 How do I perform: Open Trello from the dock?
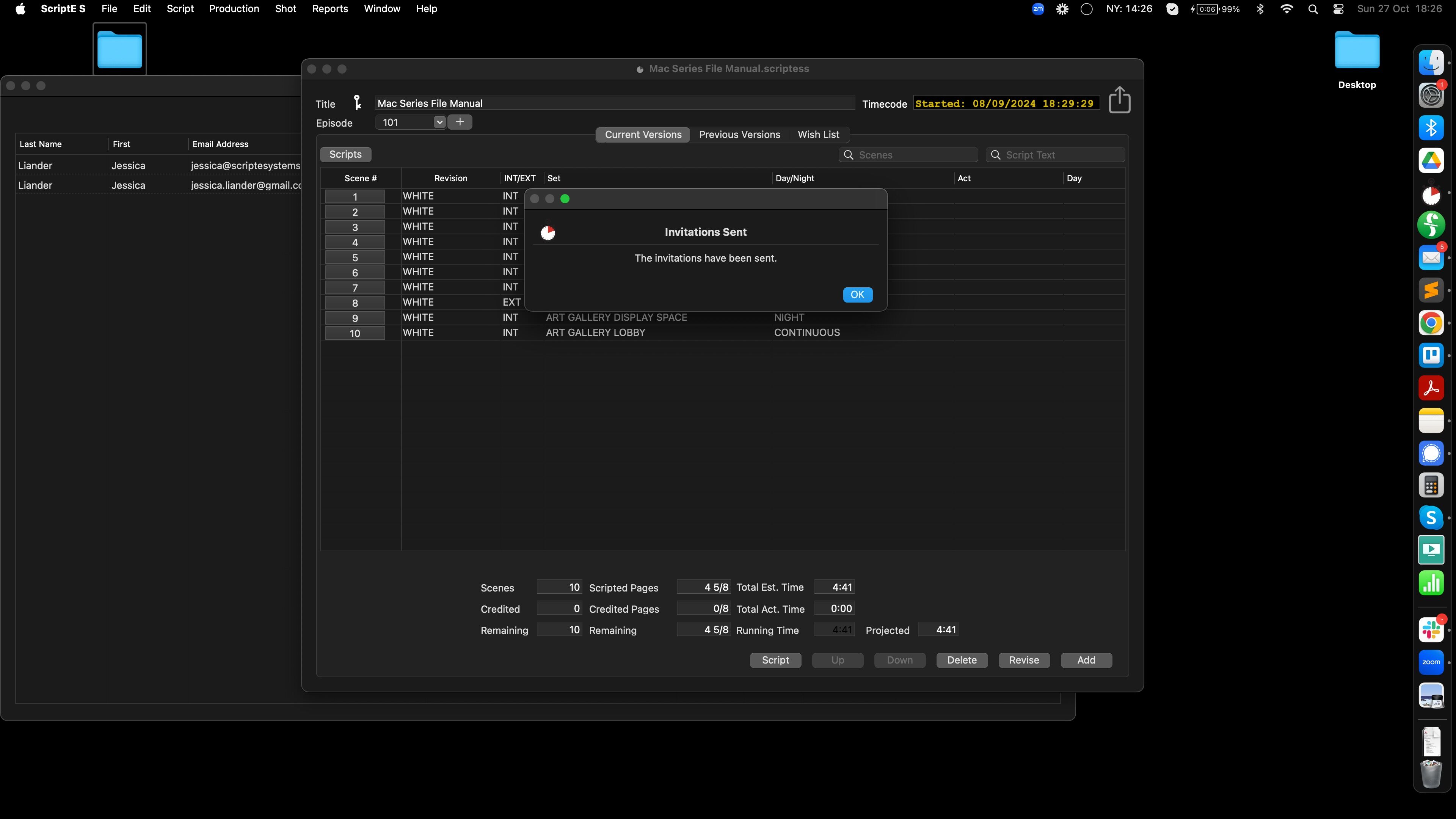coord(1431,356)
